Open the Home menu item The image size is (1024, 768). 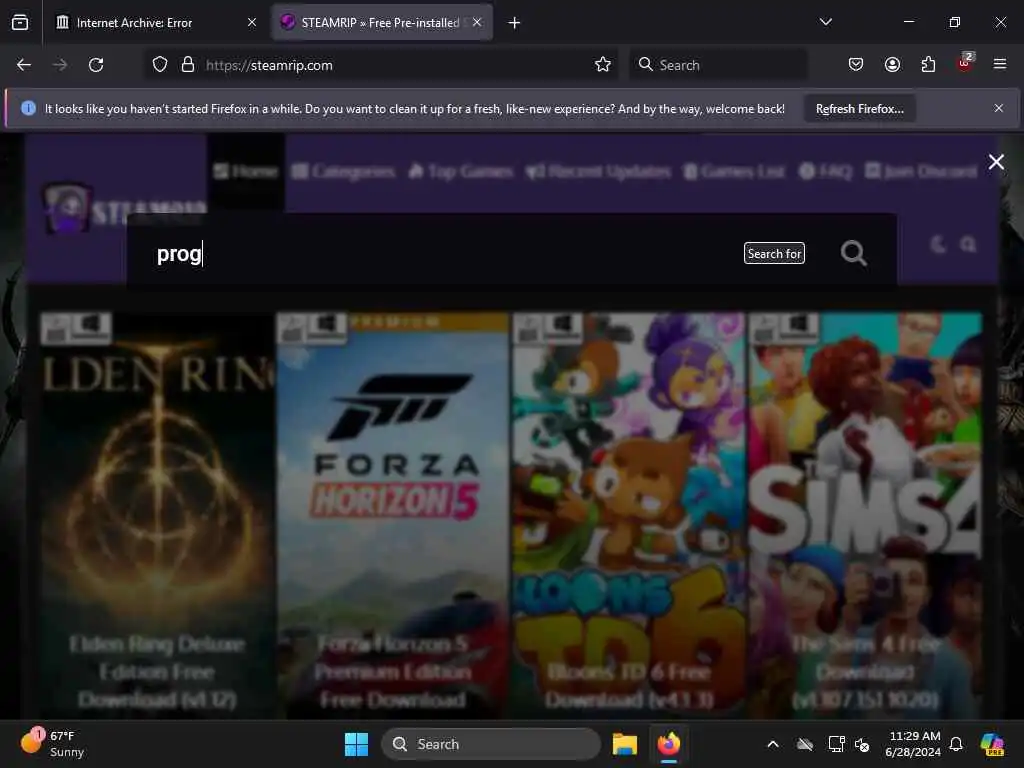pos(246,171)
